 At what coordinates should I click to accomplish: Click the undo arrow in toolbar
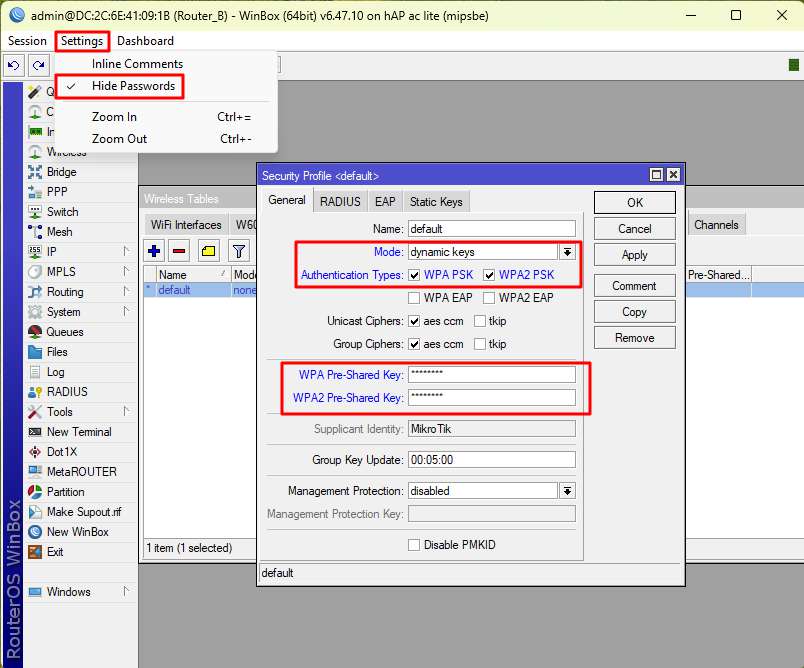14,65
